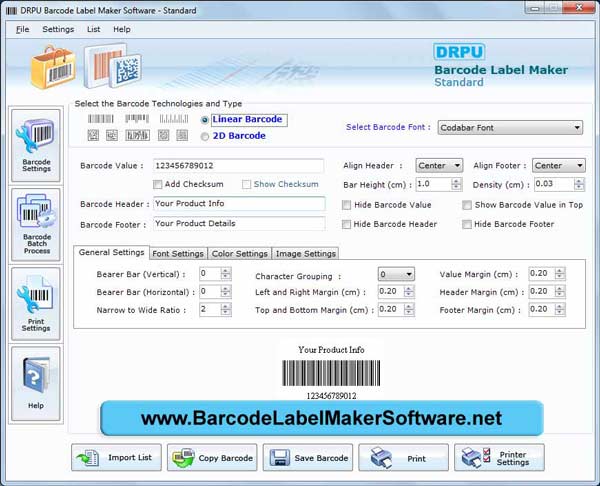The width and height of the screenshot is (600, 486).
Task: Click the DRPU brand logo
Action: click(459, 52)
